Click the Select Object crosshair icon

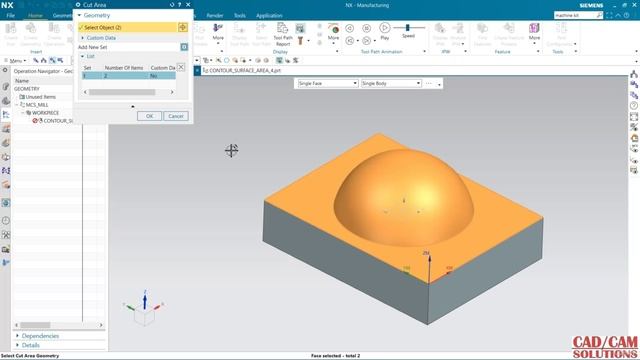(182, 27)
